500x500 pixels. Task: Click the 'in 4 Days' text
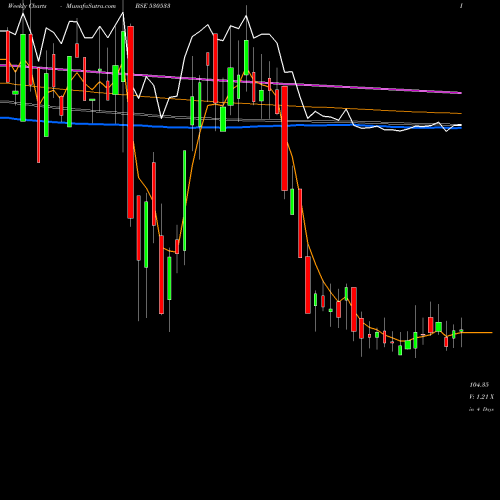click(481, 409)
